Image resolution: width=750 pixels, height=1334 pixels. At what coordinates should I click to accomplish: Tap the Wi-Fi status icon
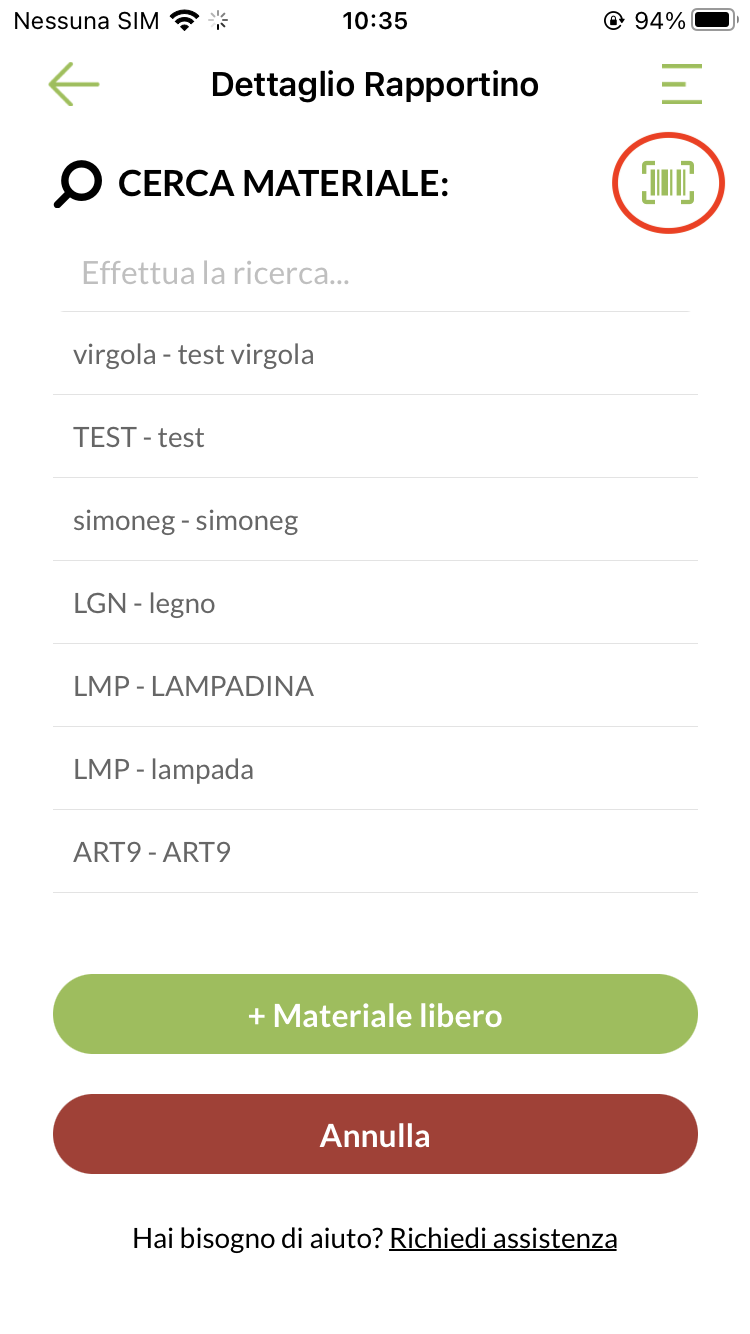click(185, 21)
